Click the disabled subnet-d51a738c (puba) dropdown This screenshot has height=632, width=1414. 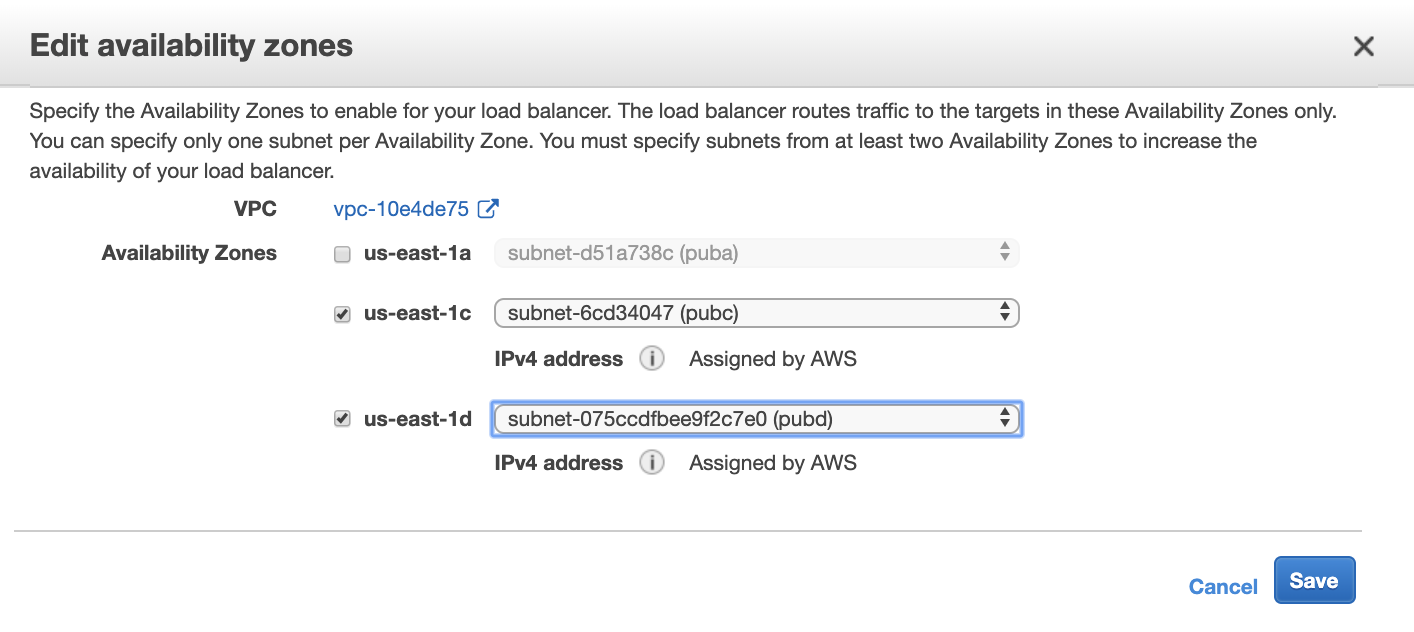(757, 253)
